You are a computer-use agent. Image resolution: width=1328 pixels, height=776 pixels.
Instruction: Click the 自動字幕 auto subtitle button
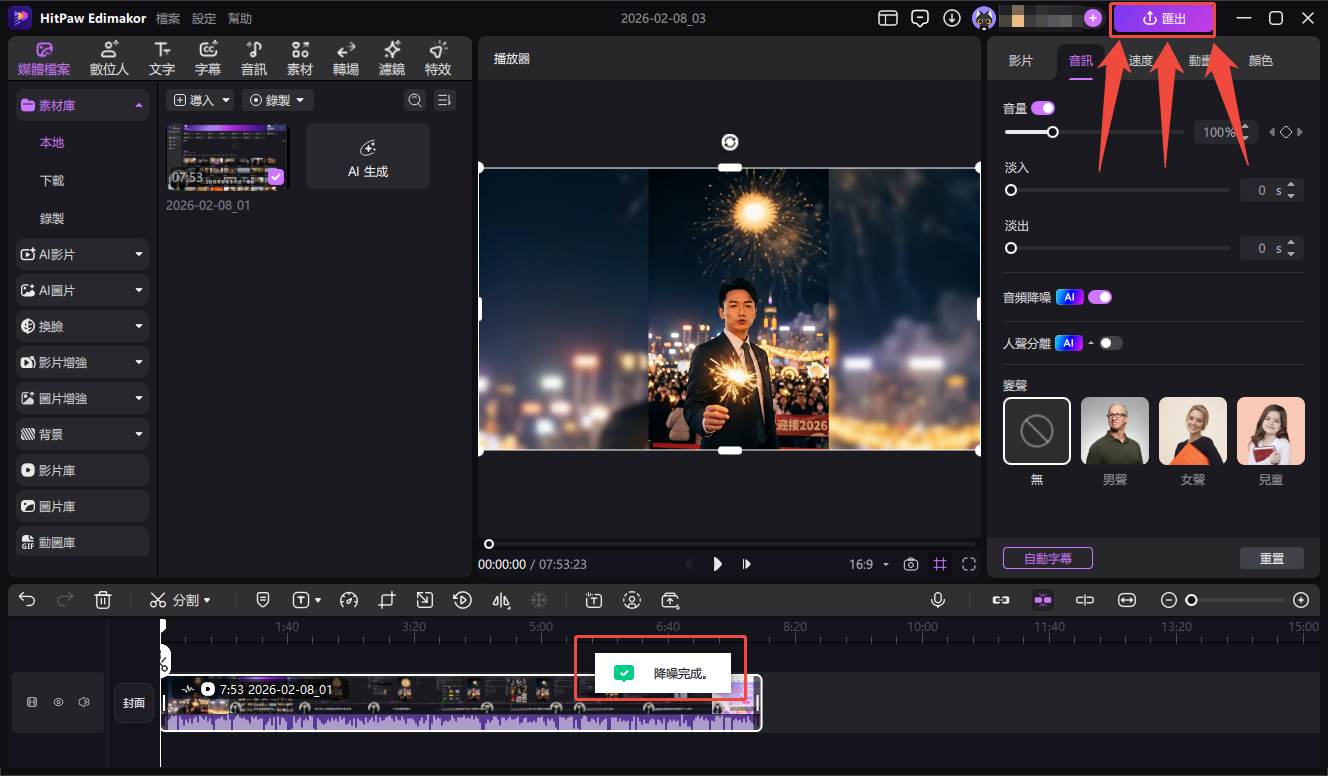tap(1047, 558)
